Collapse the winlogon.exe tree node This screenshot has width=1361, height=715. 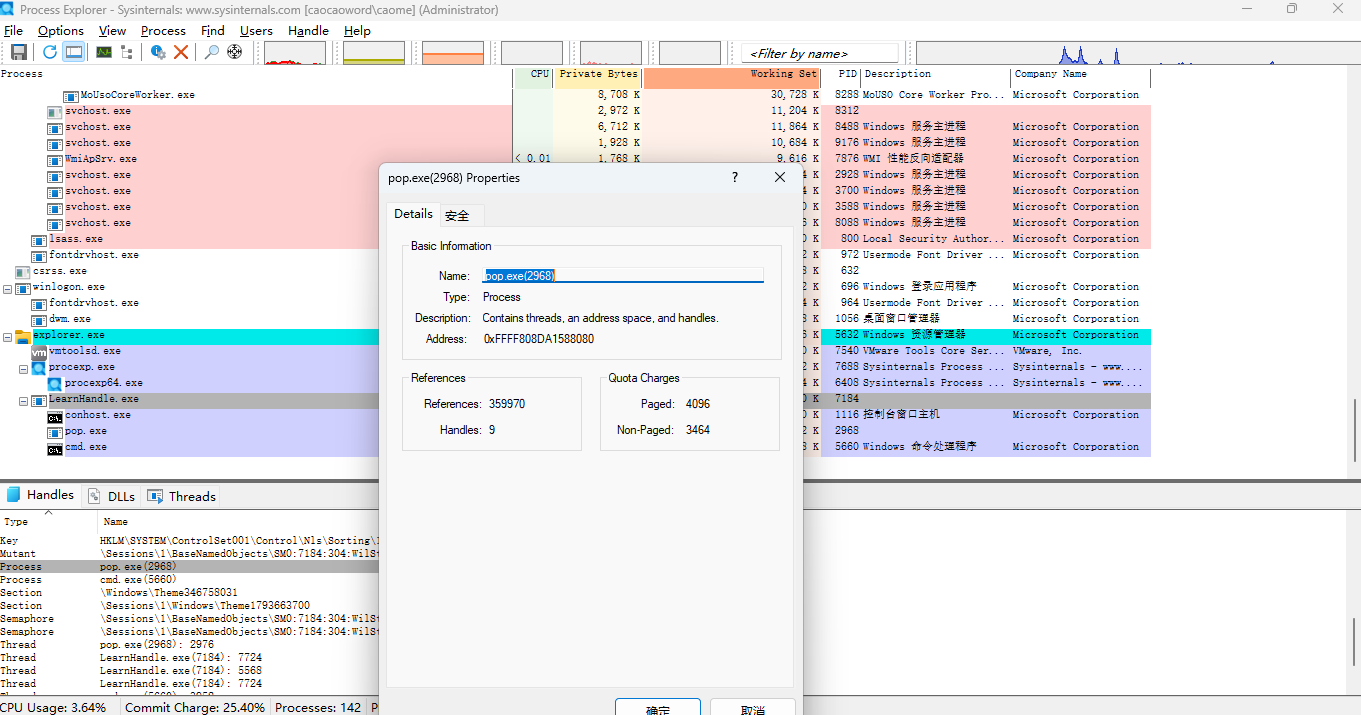tap(8, 288)
